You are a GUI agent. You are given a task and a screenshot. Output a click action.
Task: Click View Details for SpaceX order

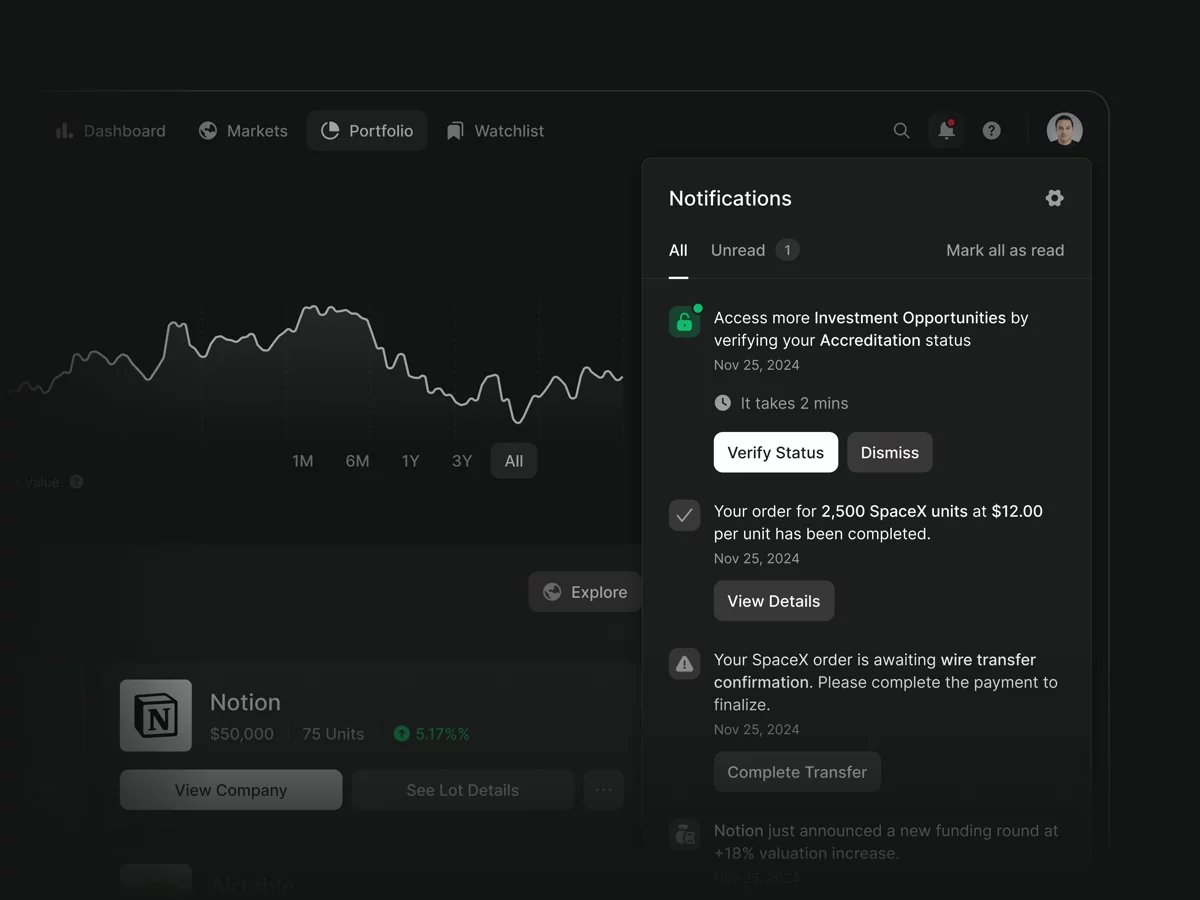pyautogui.click(x=774, y=601)
